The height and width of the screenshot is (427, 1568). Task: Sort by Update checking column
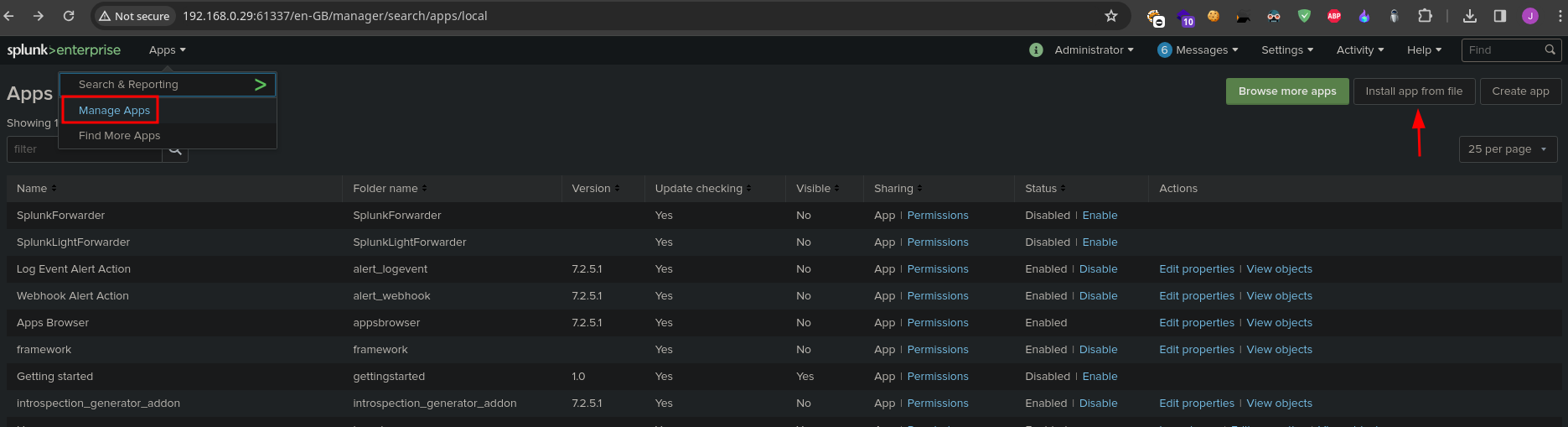(702, 189)
